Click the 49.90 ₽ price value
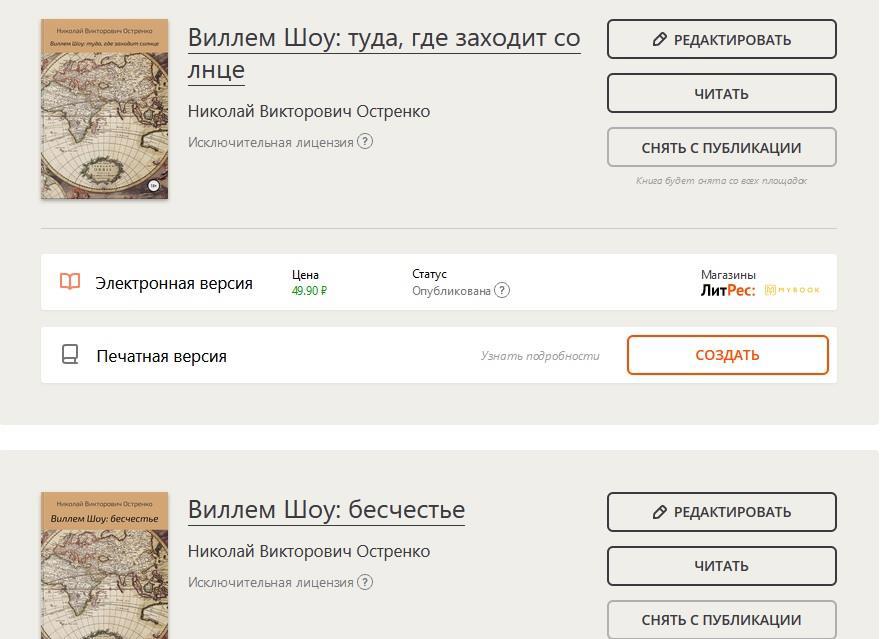 pyautogui.click(x=309, y=290)
